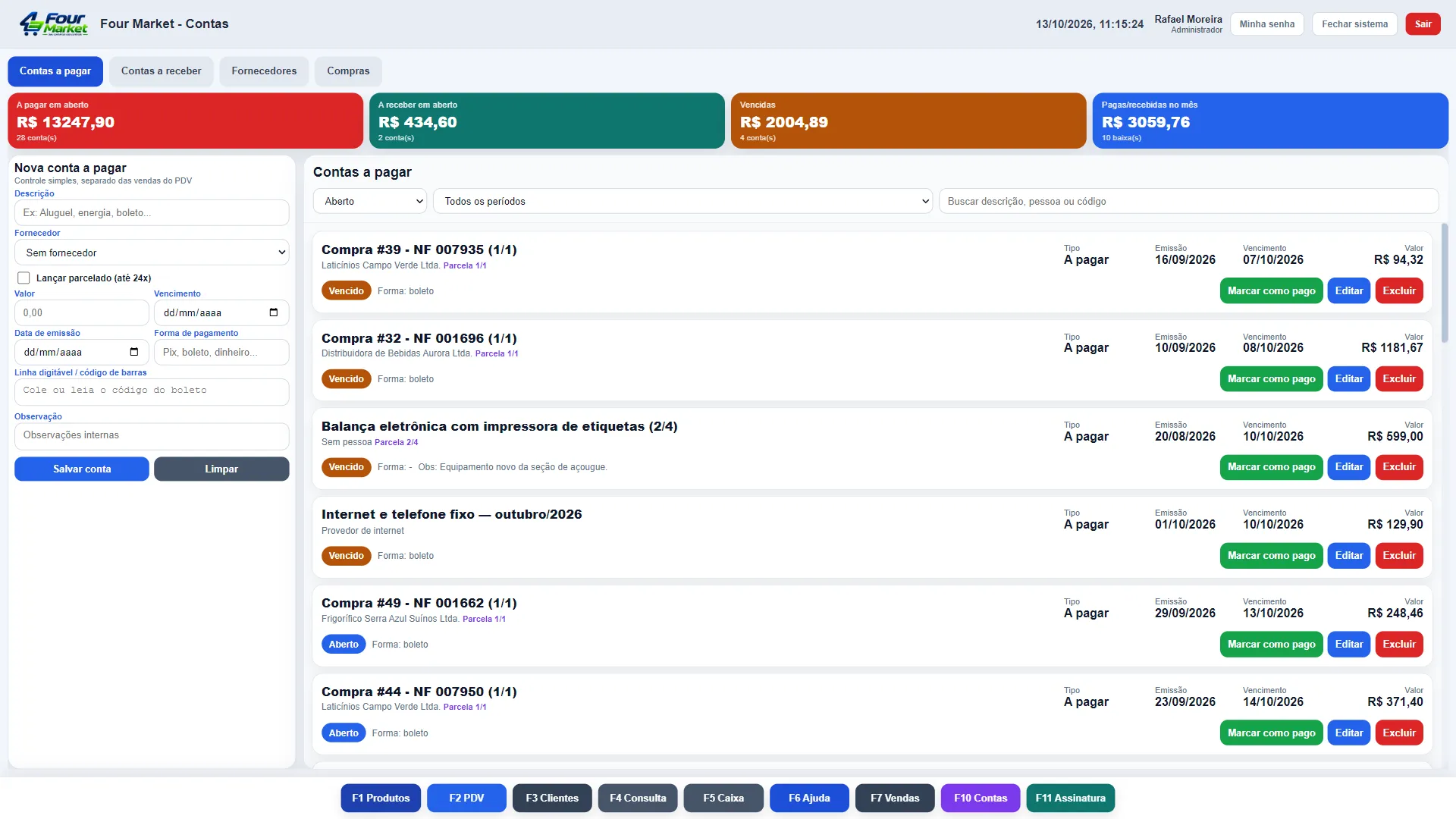Image resolution: width=1456 pixels, height=819 pixels.
Task: Open F7 Vendas
Action: [895, 798]
